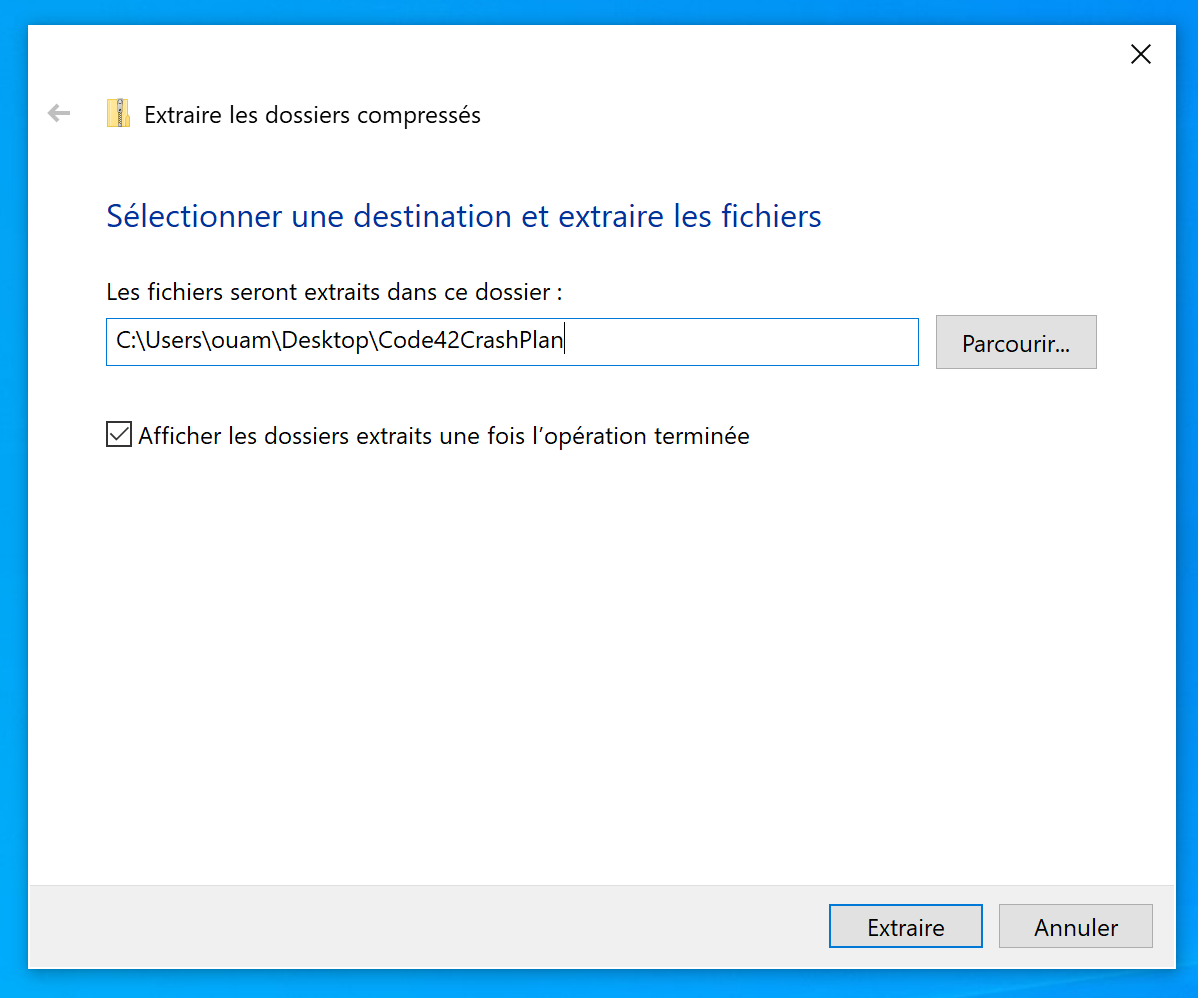
Task: Click the blue desktop background outside dialog
Action: tap(1186, 500)
